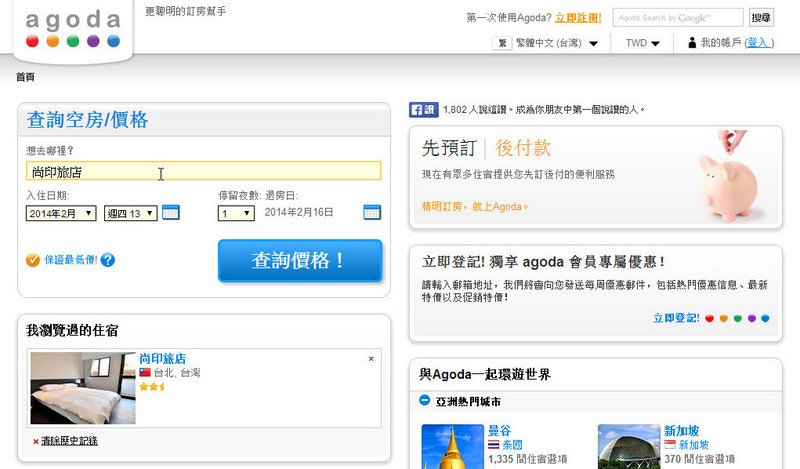Click 370 間住宿選項 text
The image size is (800, 469).
click(699, 459)
